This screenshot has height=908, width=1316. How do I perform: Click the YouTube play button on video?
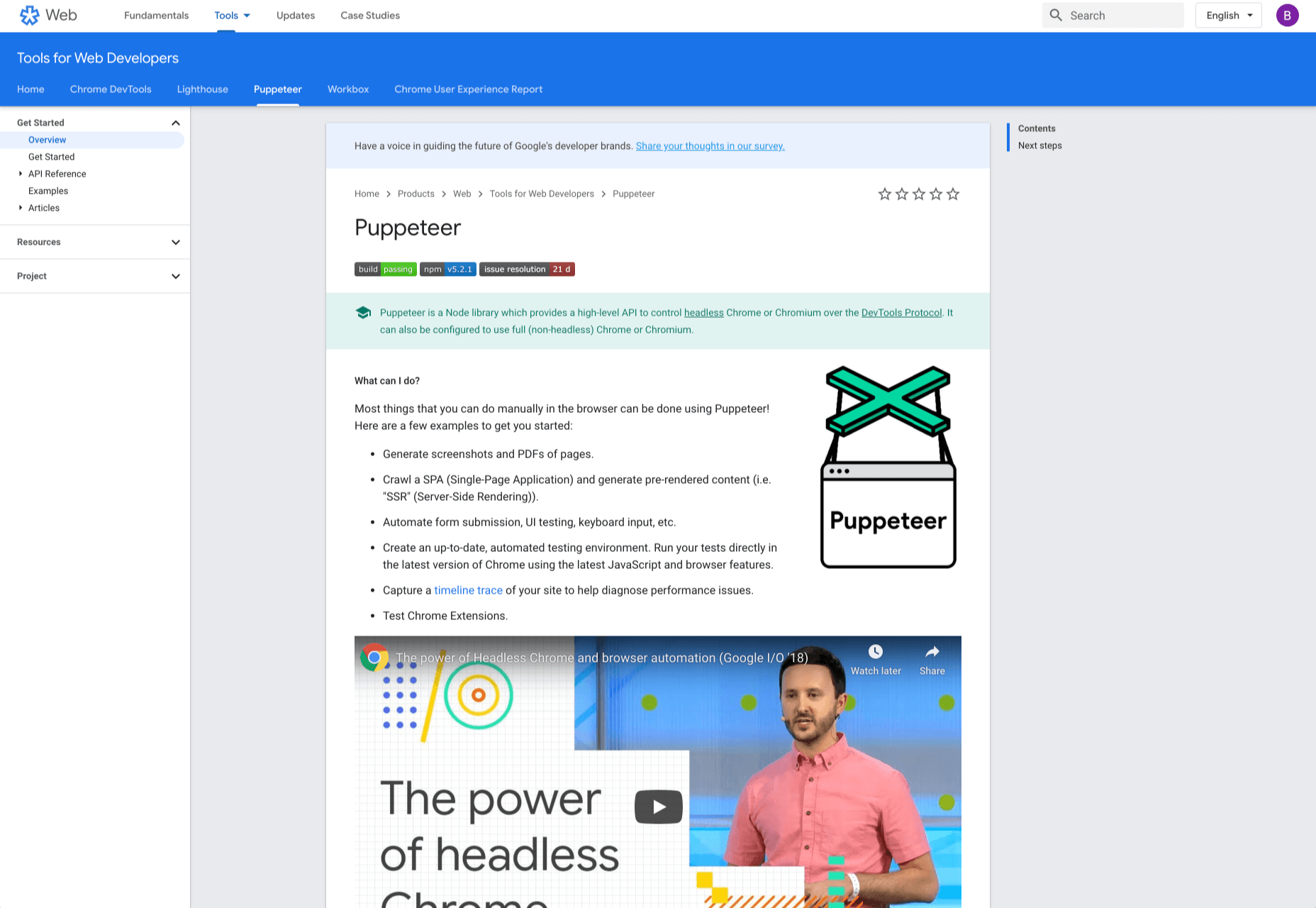tap(658, 807)
